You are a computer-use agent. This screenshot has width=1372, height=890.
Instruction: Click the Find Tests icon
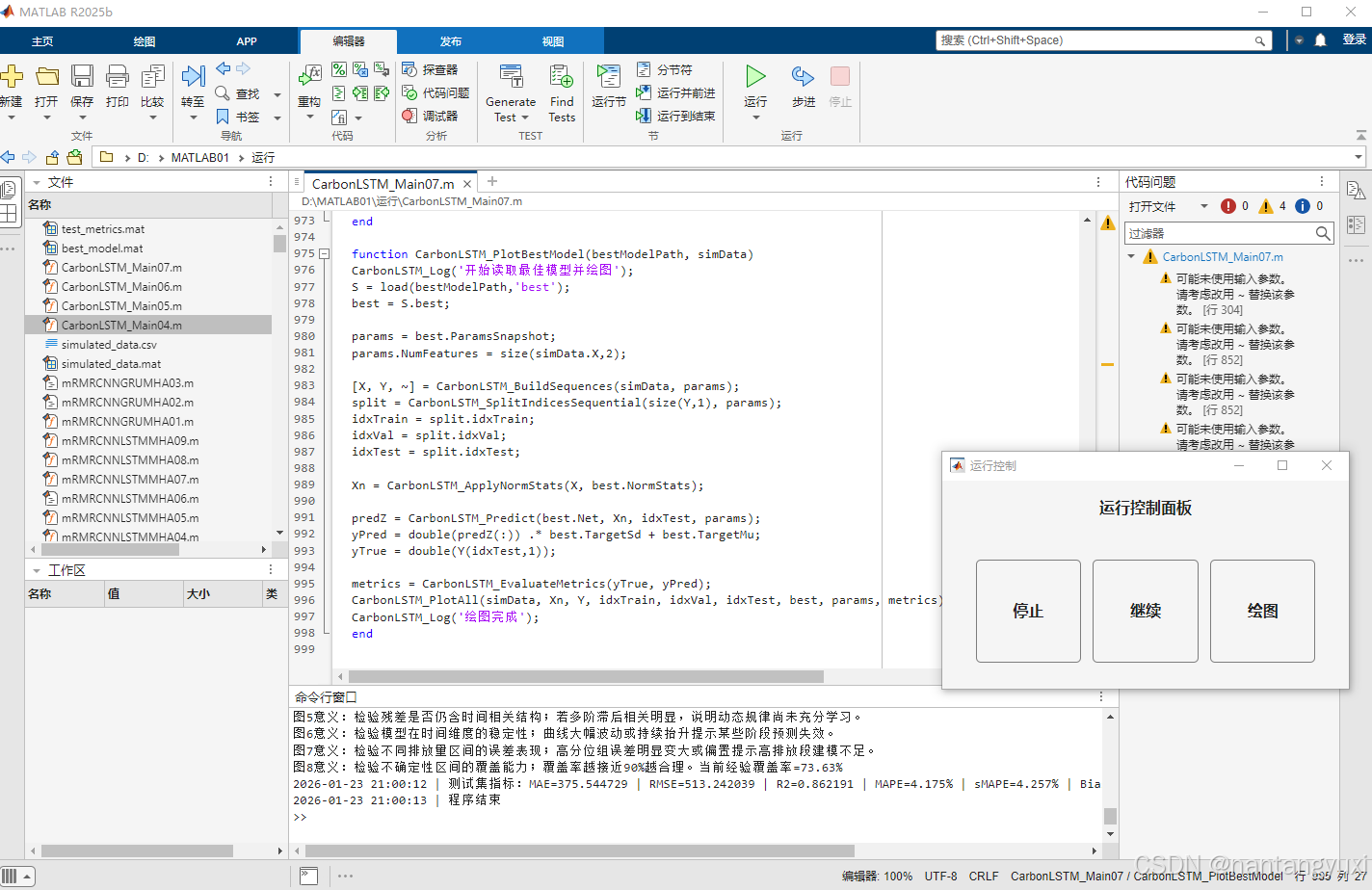point(562,76)
